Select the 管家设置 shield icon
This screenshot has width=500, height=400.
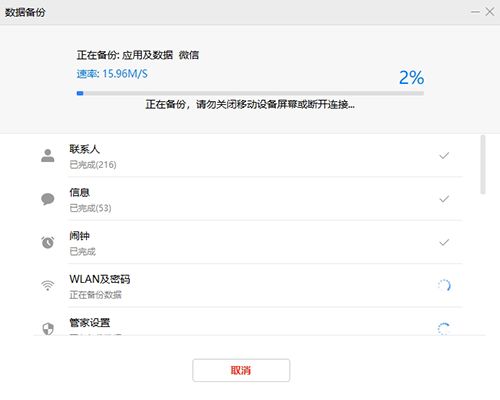(48, 329)
